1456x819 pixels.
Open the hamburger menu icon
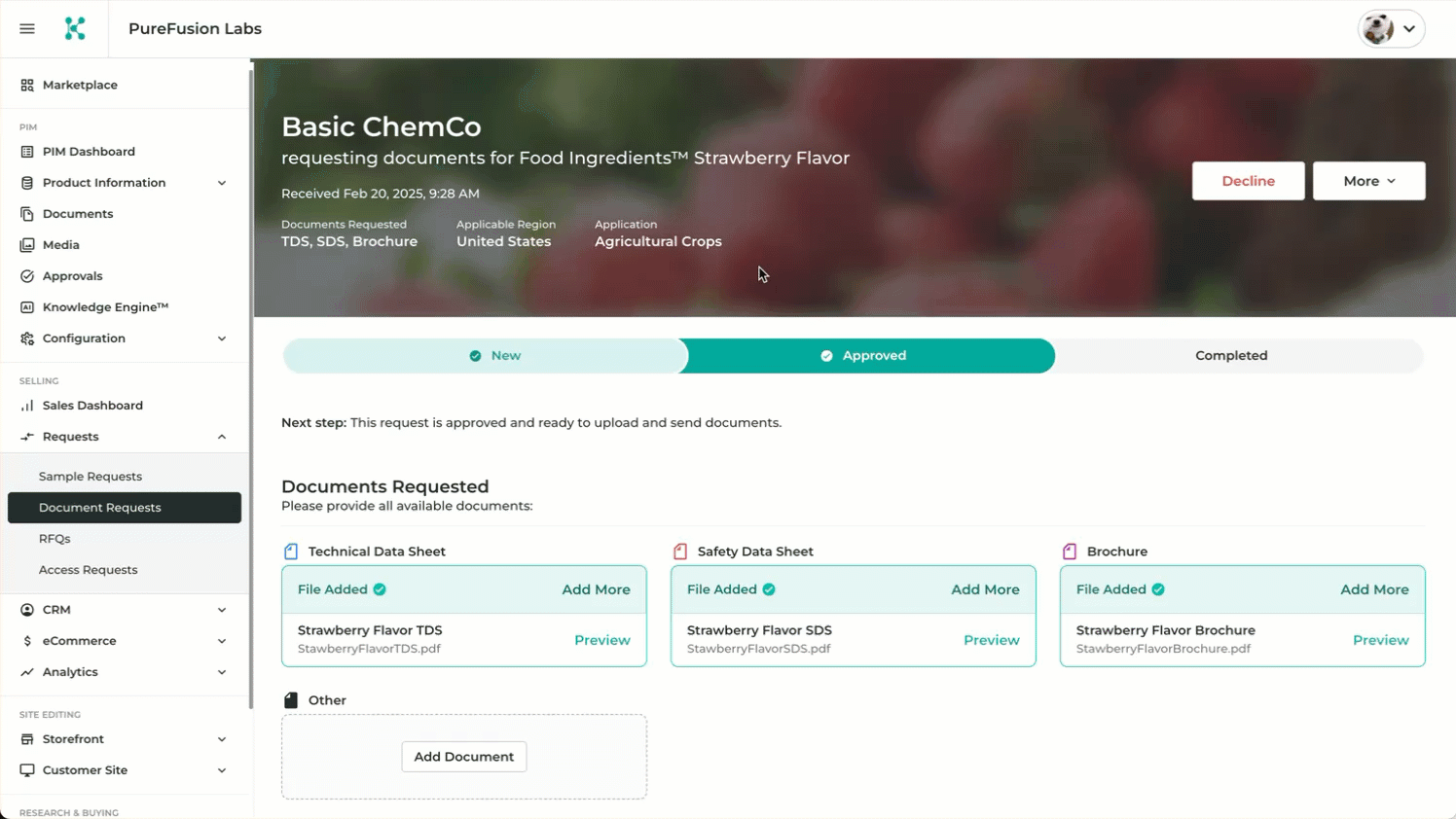(x=27, y=29)
